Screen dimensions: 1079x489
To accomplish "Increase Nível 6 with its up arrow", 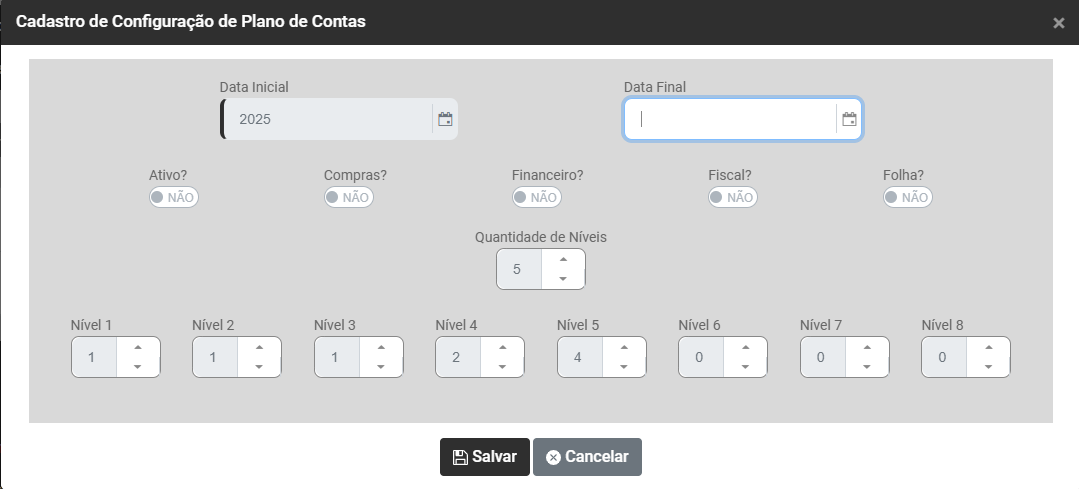I will point(745,347).
